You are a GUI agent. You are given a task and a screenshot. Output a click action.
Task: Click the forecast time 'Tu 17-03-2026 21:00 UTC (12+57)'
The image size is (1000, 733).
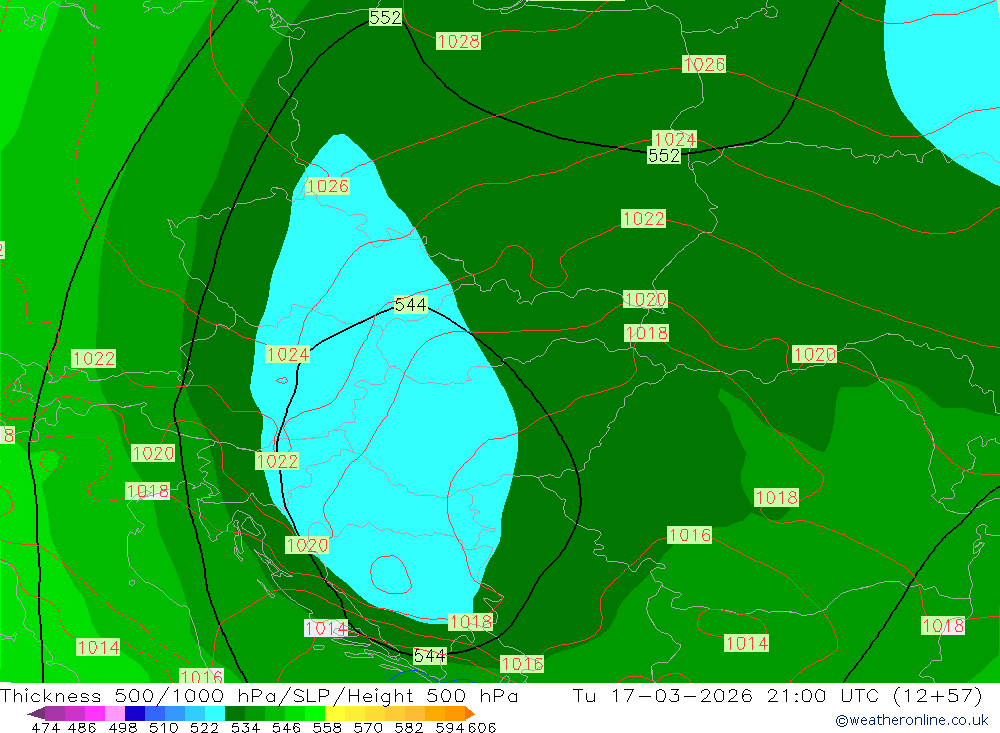coord(777,695)
